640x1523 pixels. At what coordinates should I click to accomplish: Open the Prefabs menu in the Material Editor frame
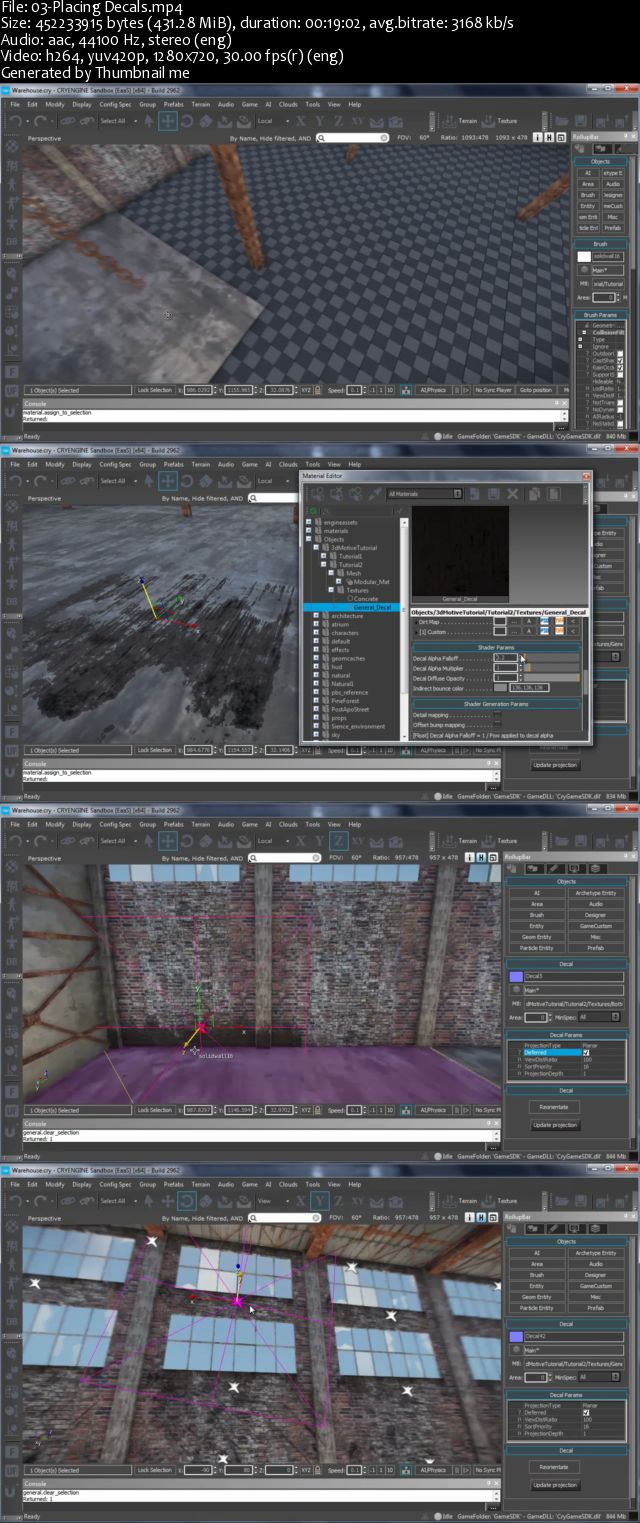[173, 464]
